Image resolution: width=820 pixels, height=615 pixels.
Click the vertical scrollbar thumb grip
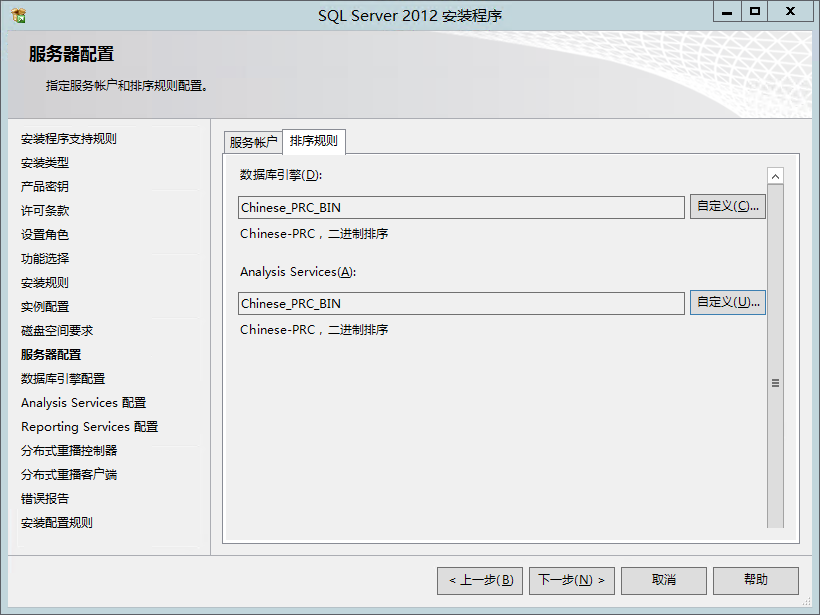pyautogui.click(x=775, y=383)
